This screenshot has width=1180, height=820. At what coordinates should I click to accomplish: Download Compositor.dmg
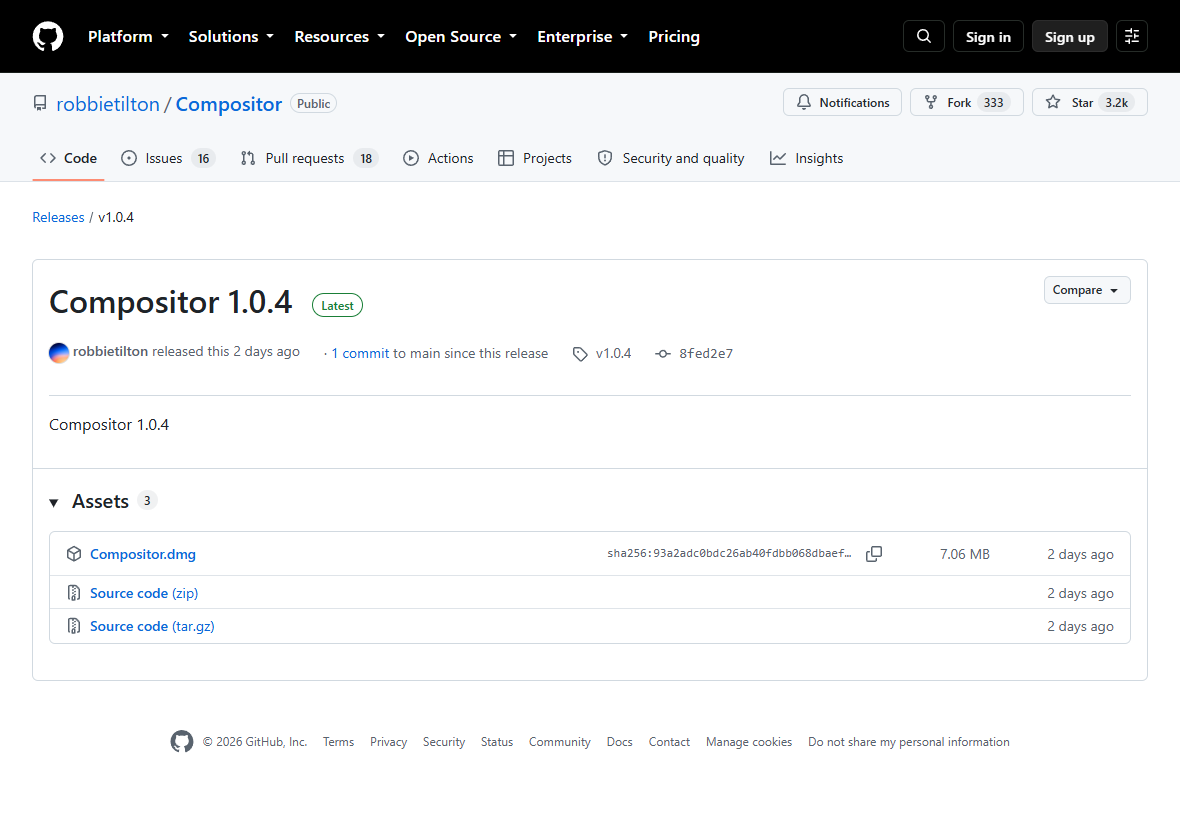pos(143,554)
